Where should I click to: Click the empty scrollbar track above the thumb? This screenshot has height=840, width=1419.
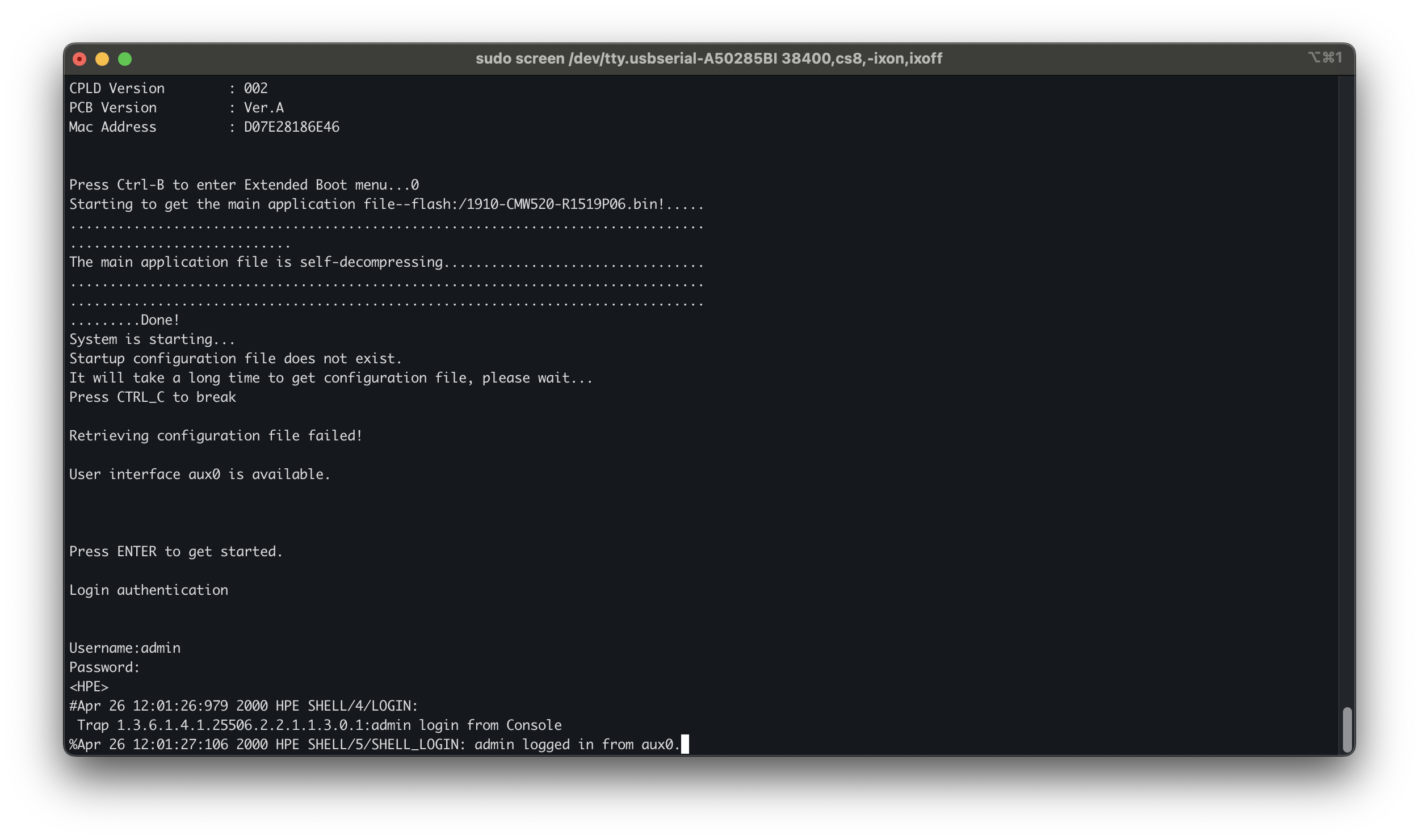click(1347, 397)
